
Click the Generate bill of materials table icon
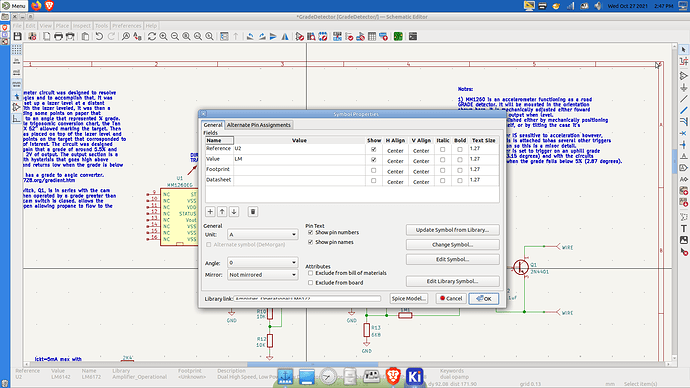(x=372, y=37)
